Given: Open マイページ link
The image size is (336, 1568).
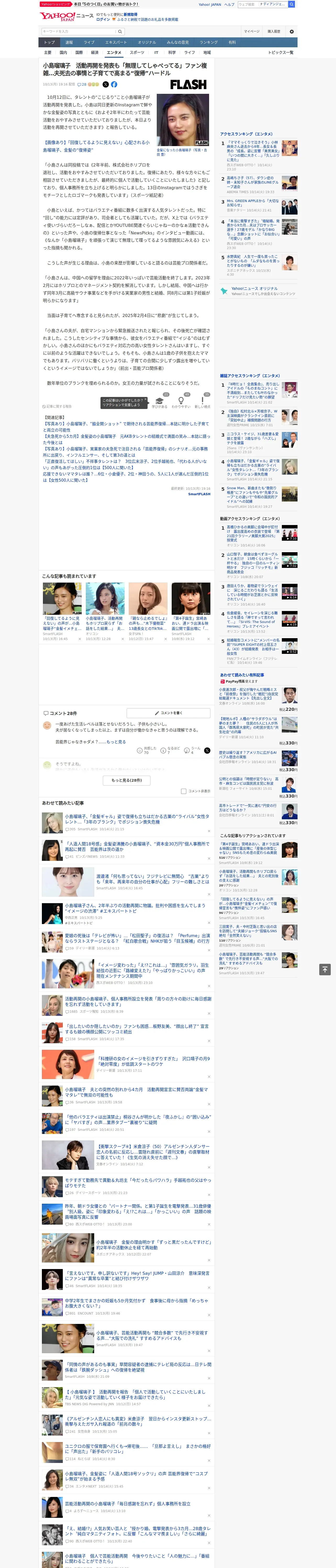Looking at the screenshot, I should (x=252, y=31).
